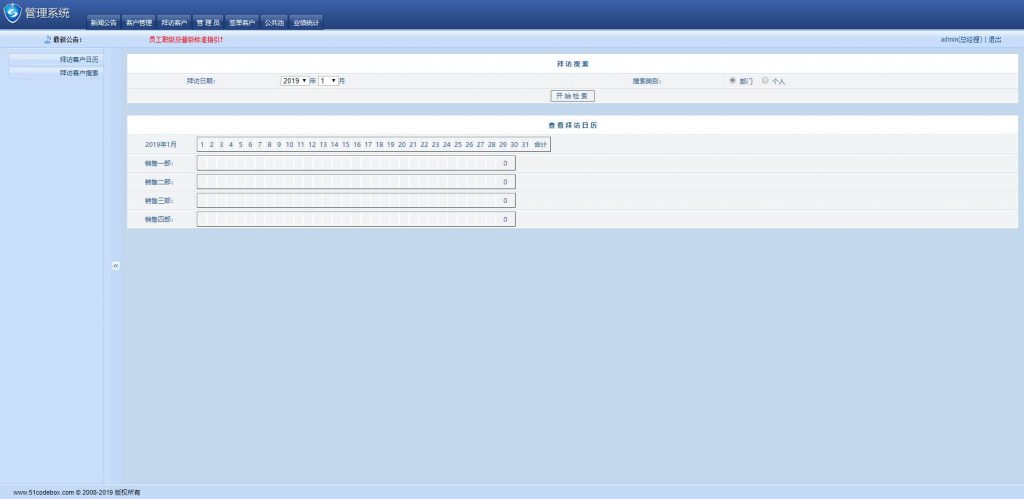The height and width of the screenshot is (499, 1024).
Task: Click the red announcement text link
Action: 186,40
